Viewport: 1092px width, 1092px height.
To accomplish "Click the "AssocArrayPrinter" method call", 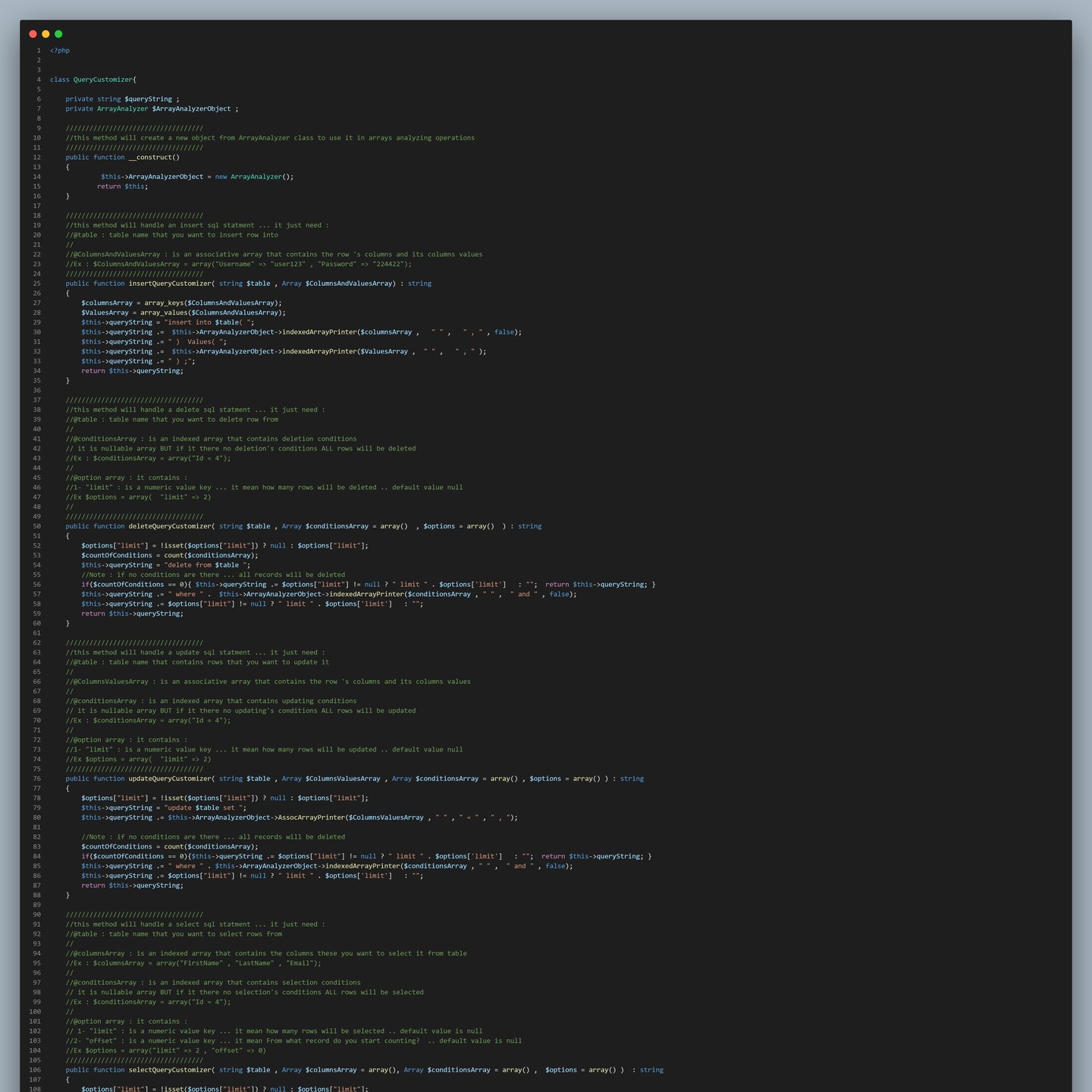I will [x=311, y=818].
